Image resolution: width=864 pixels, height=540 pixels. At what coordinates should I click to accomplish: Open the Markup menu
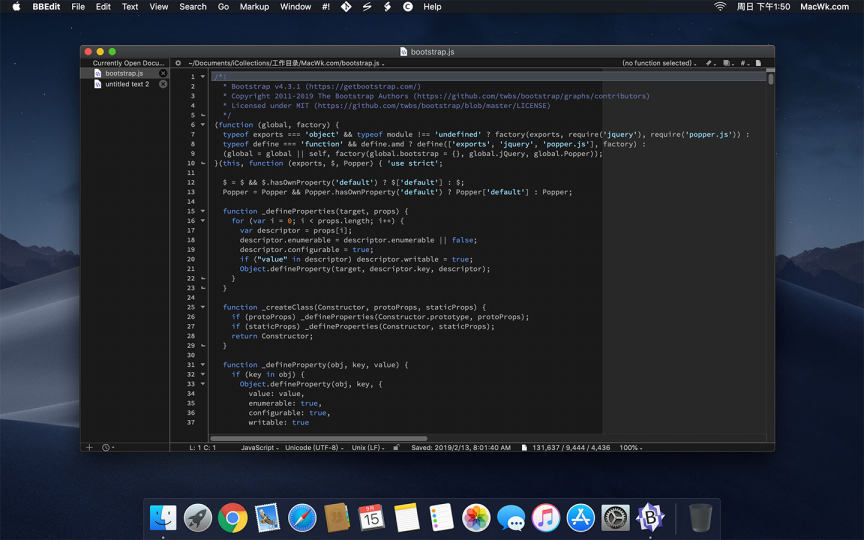254,6
